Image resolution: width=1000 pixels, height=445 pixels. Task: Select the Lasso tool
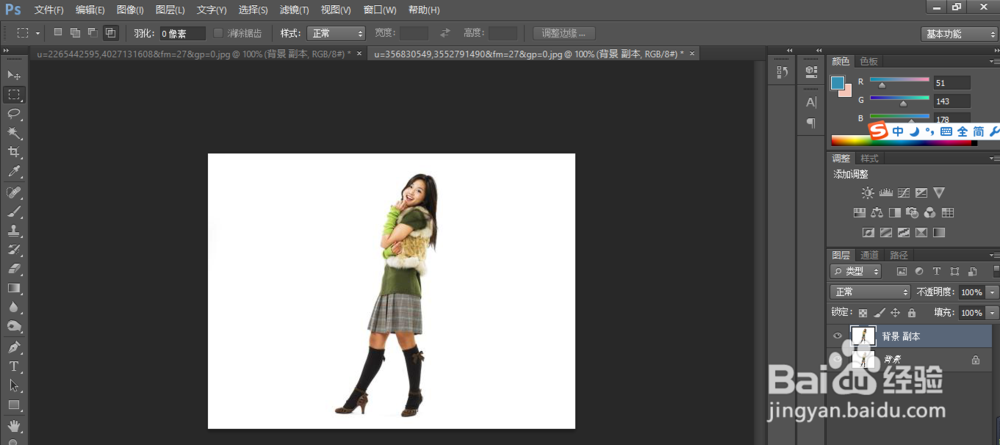[x=14, y=113]
